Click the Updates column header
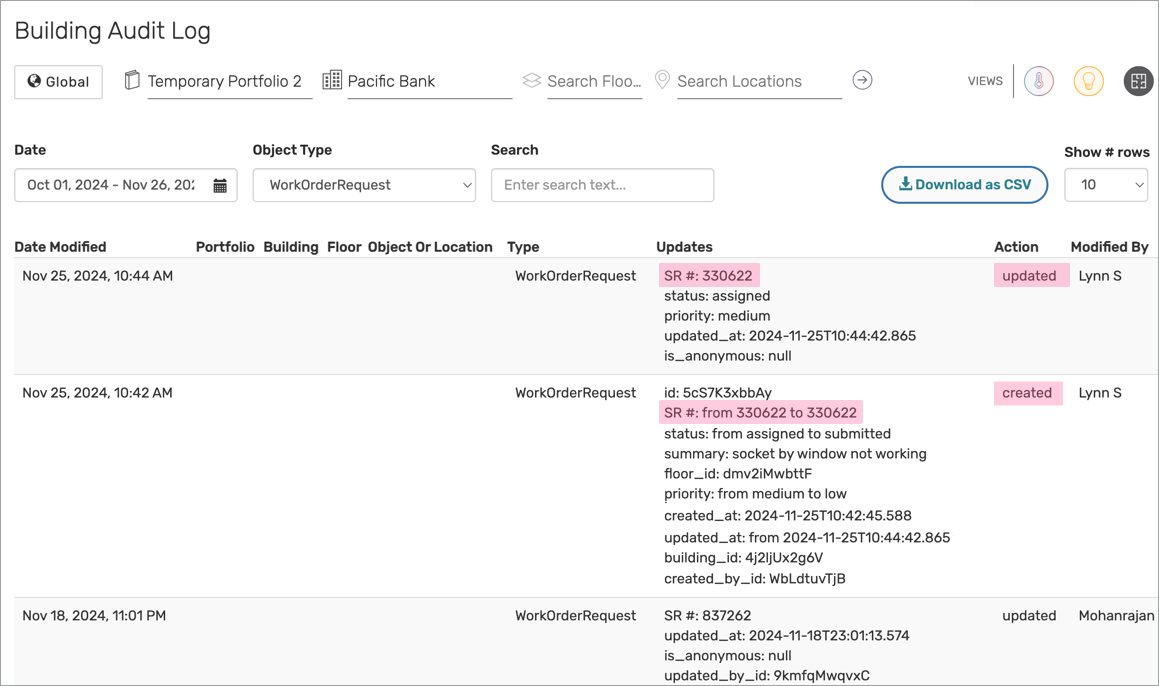1159x686 pixels. [x=684, y=247]
